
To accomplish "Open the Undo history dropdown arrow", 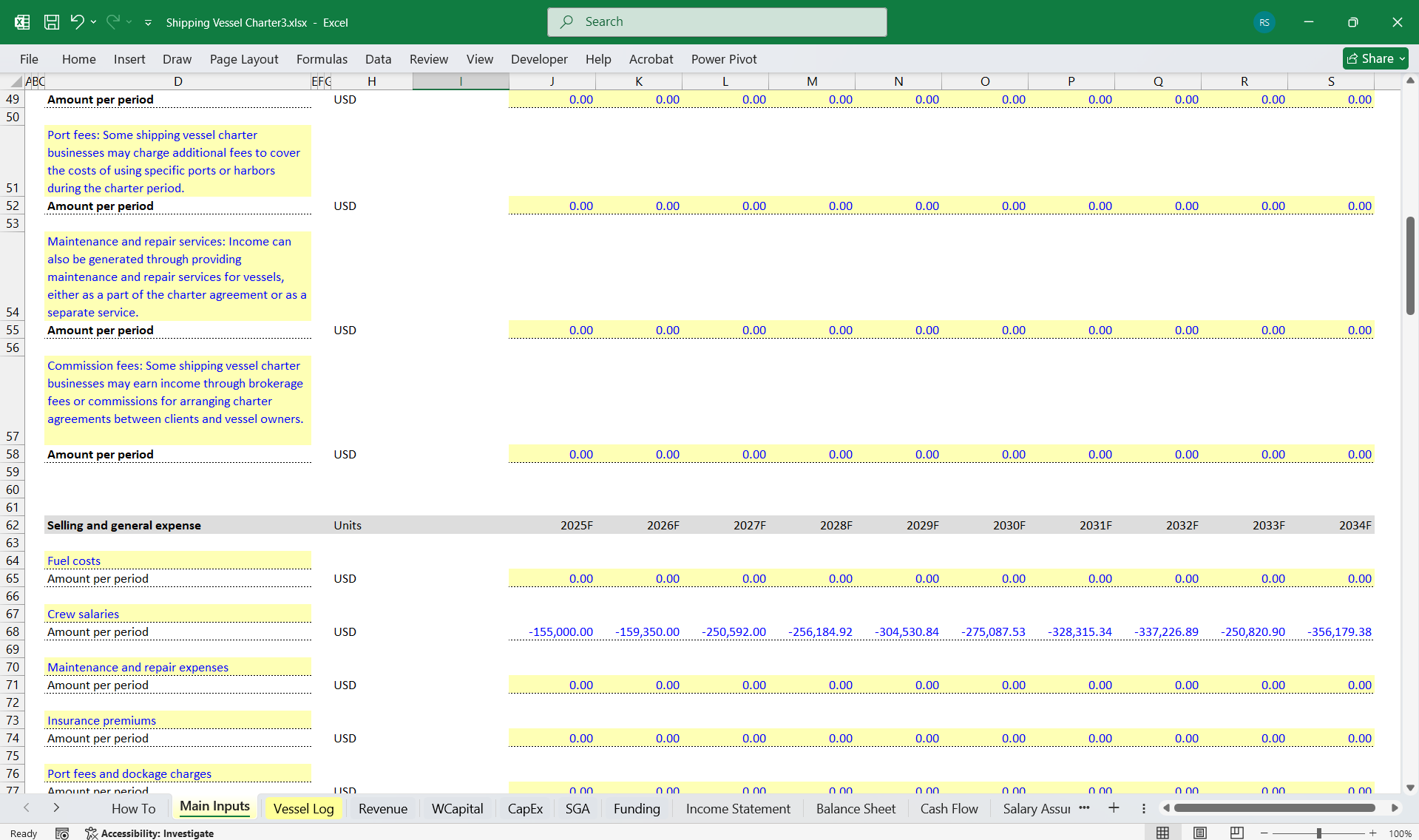I will pyautogui.click(x=94, y=22).
